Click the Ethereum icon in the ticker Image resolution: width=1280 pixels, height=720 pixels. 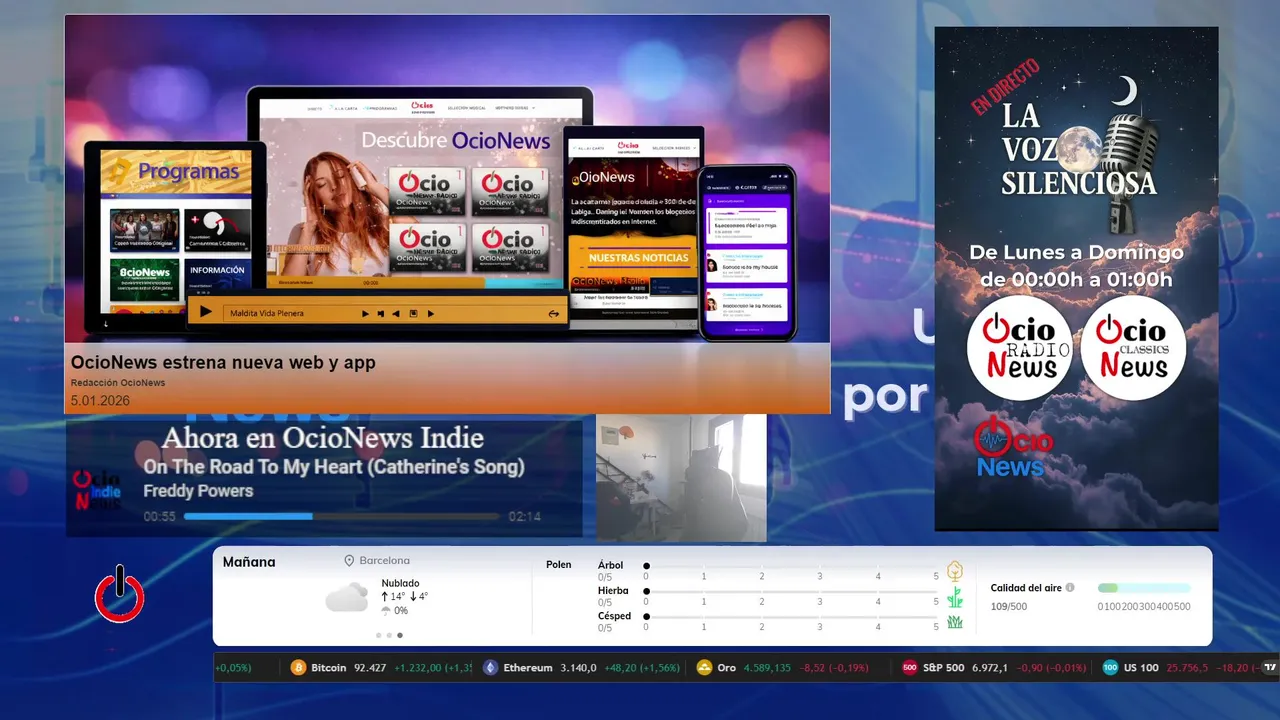[490, 668]
